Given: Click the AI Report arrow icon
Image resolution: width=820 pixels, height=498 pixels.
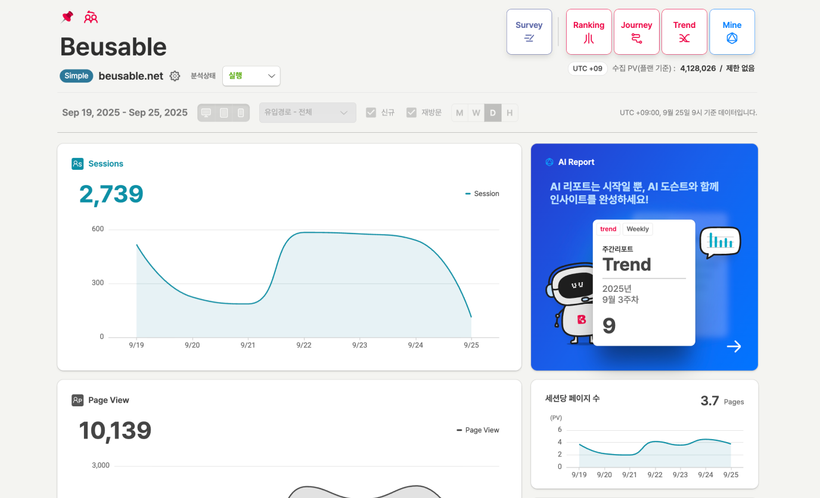Looking at the screenshot, I should (x=734, y=346).
